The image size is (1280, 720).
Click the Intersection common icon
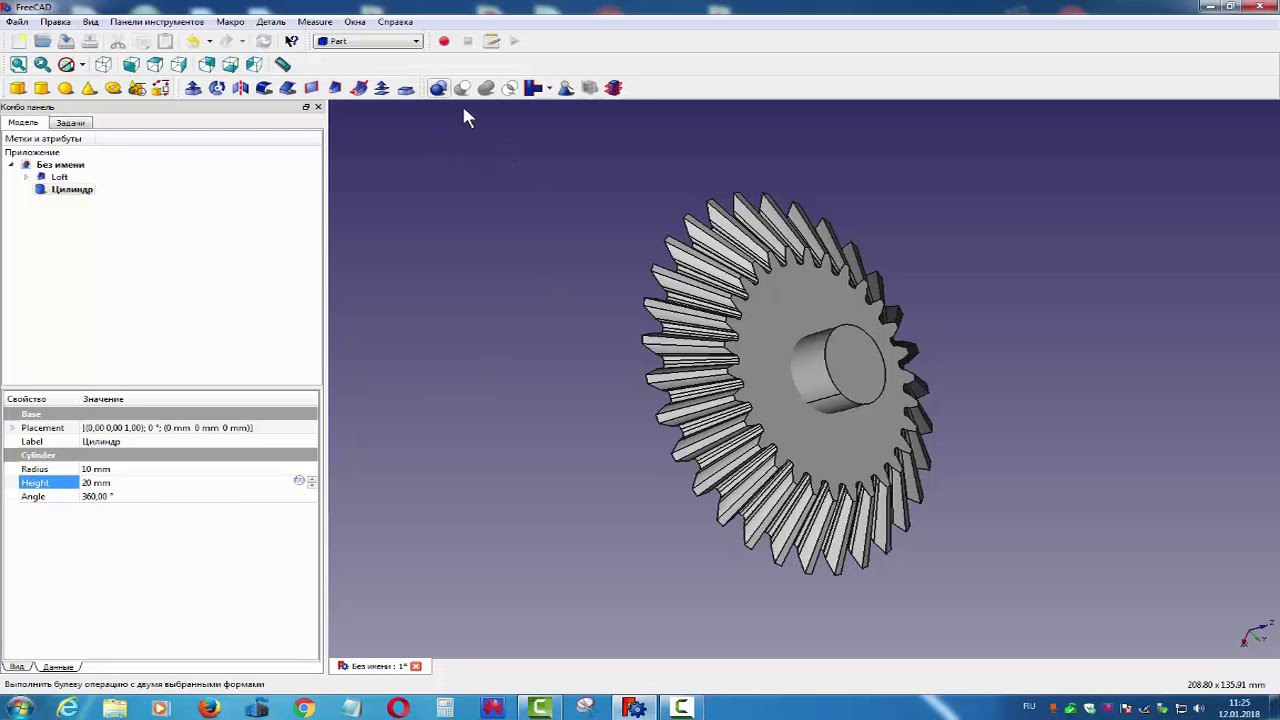click(x=510, y=88)
